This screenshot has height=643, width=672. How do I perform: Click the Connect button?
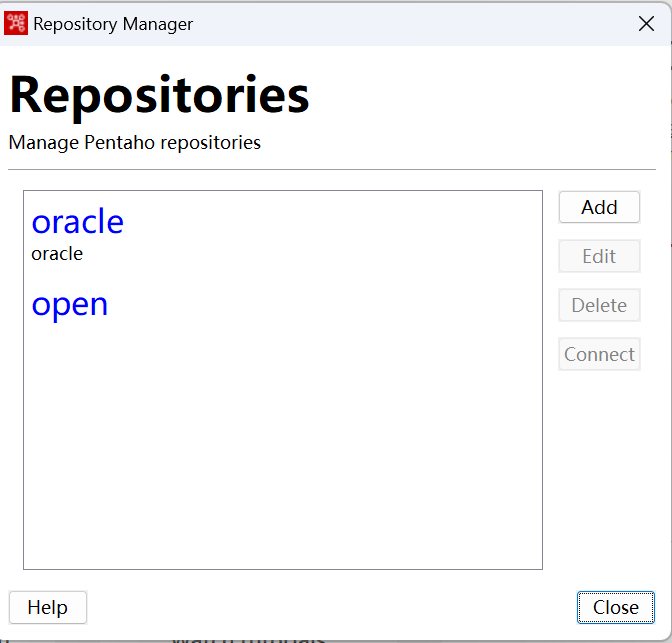[x=599, y=354]
